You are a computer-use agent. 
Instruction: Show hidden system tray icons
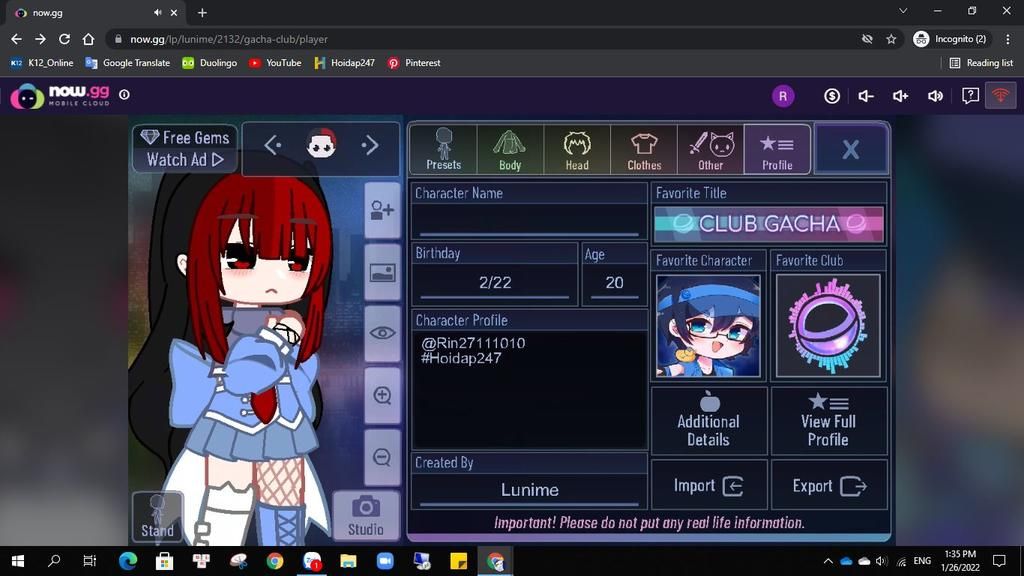pos(828,561)
